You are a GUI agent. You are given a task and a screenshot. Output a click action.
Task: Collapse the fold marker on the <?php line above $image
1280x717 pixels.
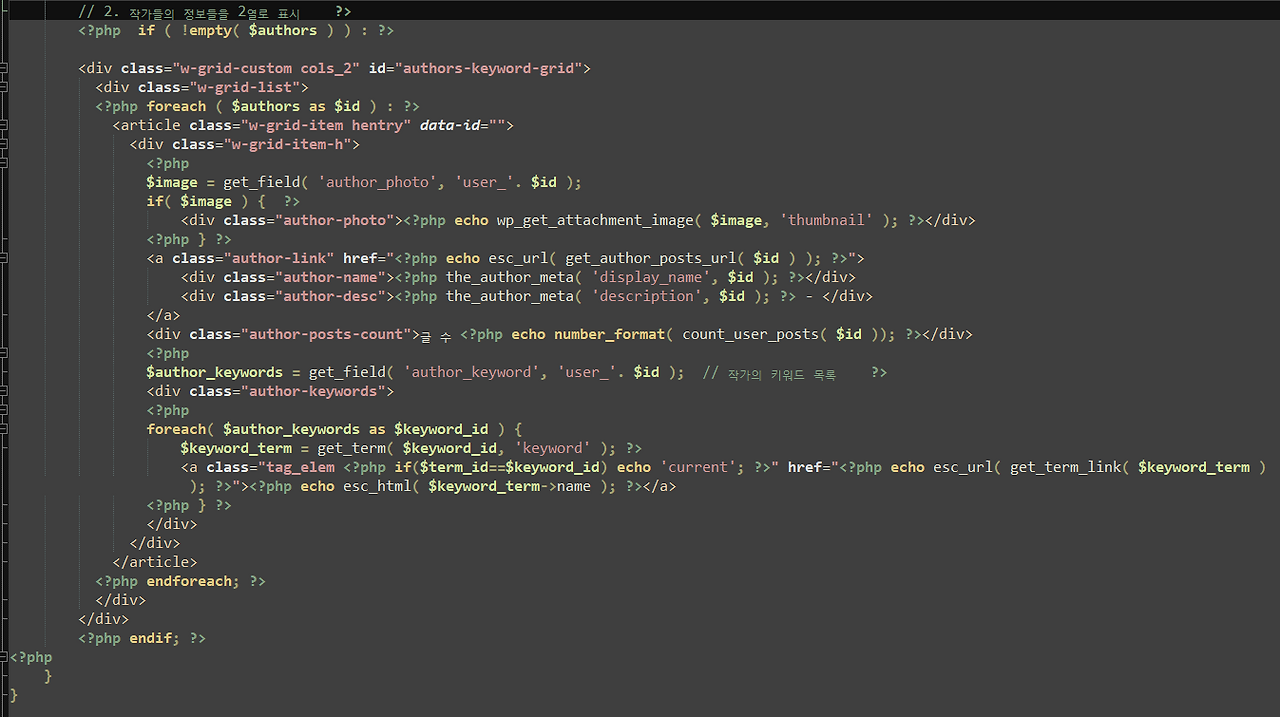coord(4,163)
